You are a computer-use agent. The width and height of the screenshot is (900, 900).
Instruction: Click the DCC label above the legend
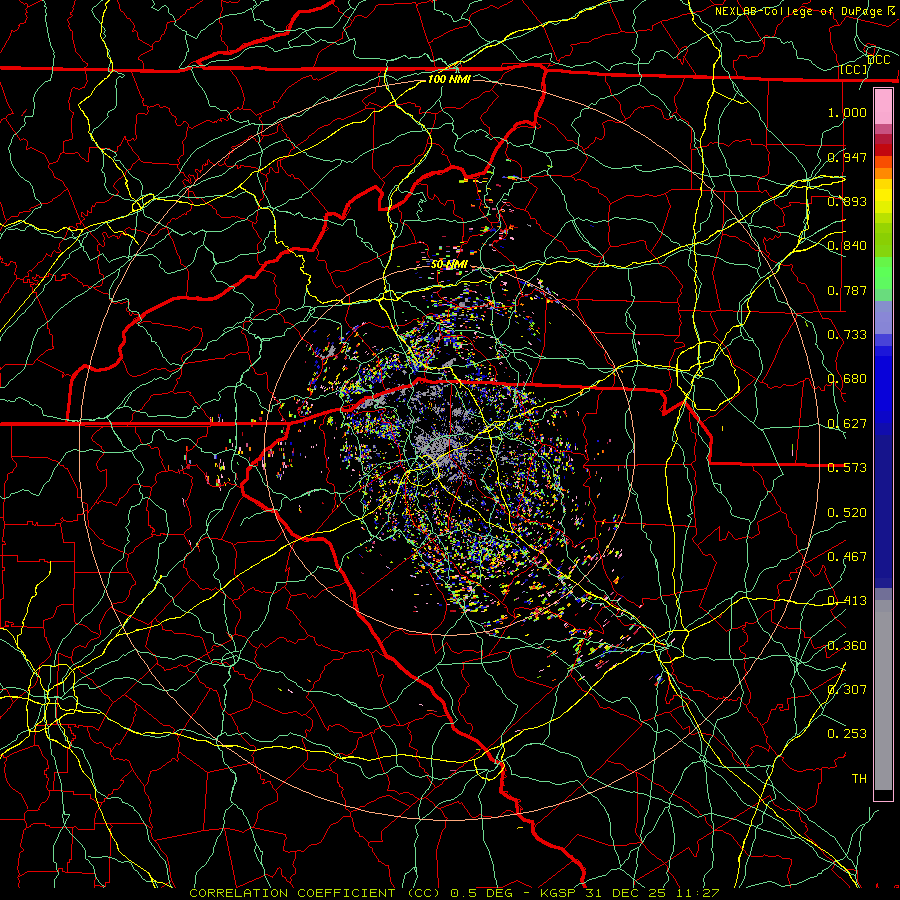click(x=879, y=60)
